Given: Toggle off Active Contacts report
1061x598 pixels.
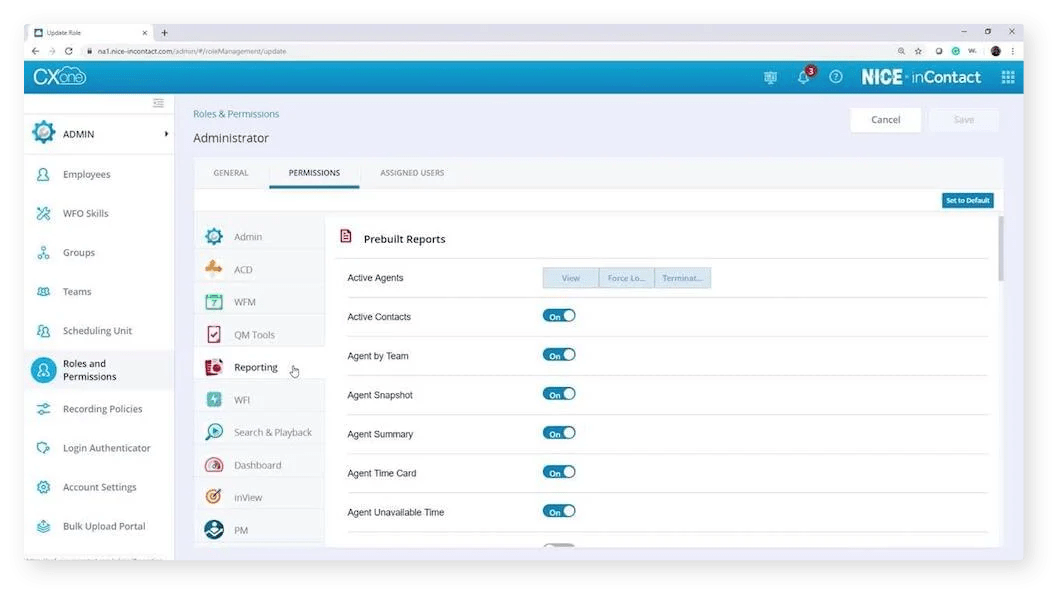Looking at the screenshot, I should 559,316.
